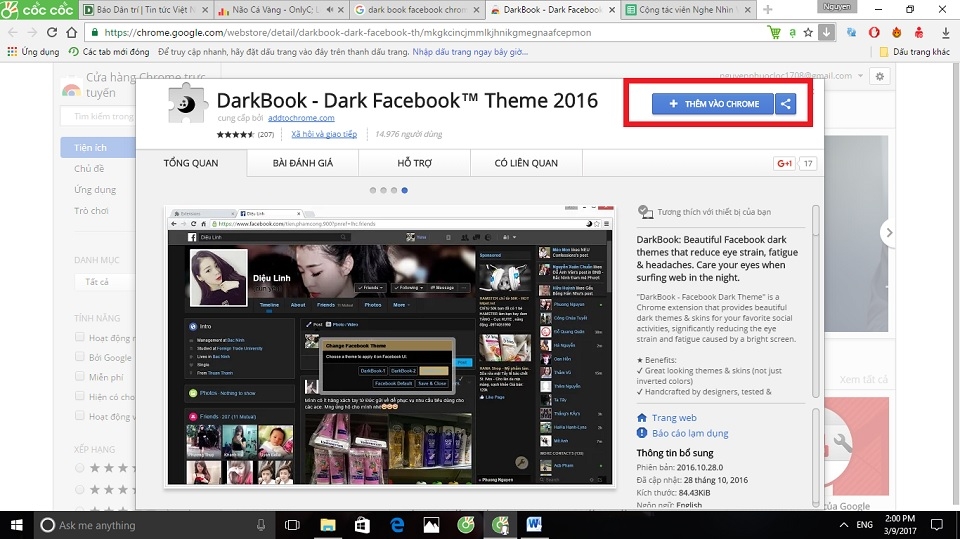Viewport: 960px width, 539px height.
Task: Click the ENG language indicator in tray
Action: pos(864,525)
